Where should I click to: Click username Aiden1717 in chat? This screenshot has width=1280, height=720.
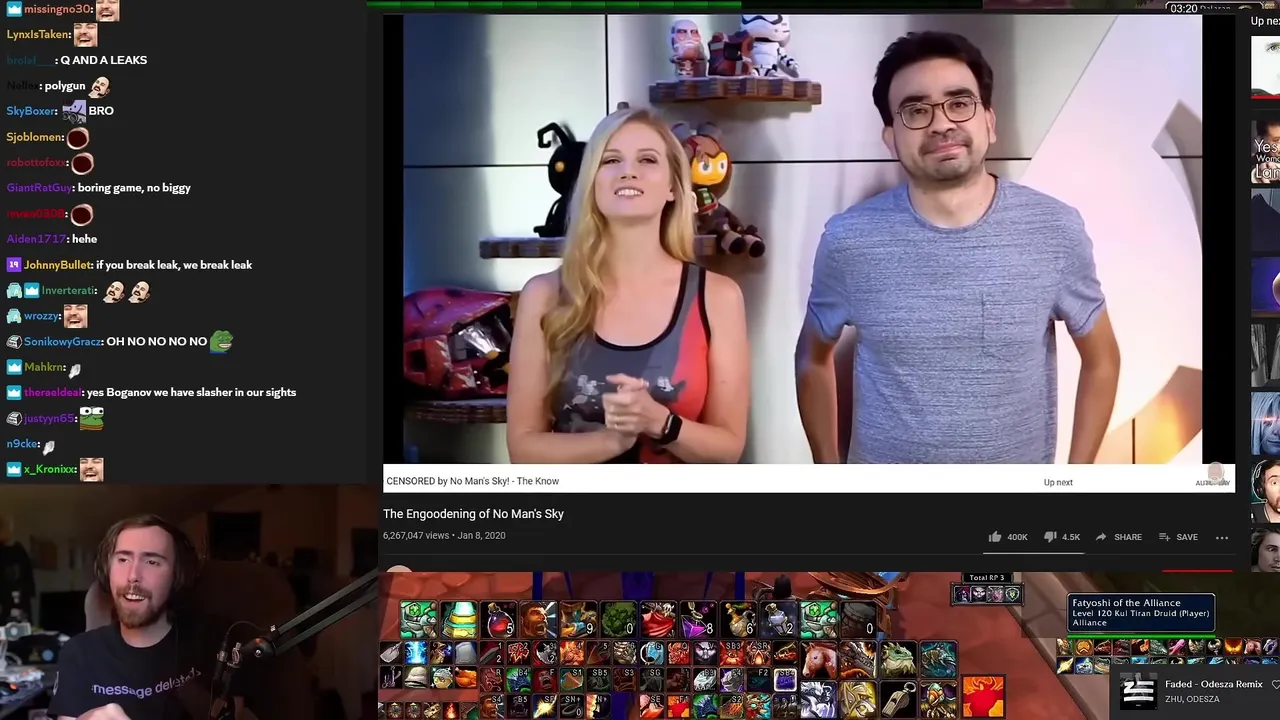click(x=36, y=239)
